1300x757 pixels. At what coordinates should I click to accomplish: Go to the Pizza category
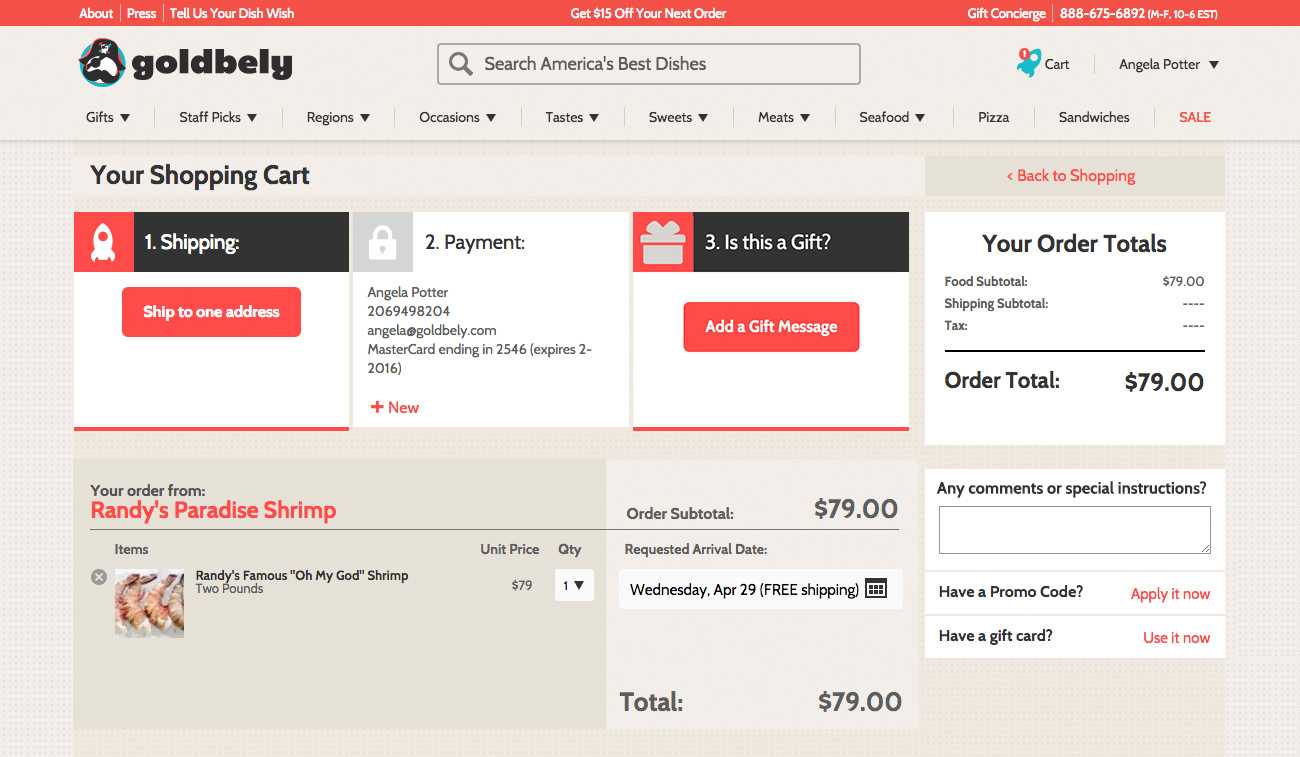click(x=993, y=117)
